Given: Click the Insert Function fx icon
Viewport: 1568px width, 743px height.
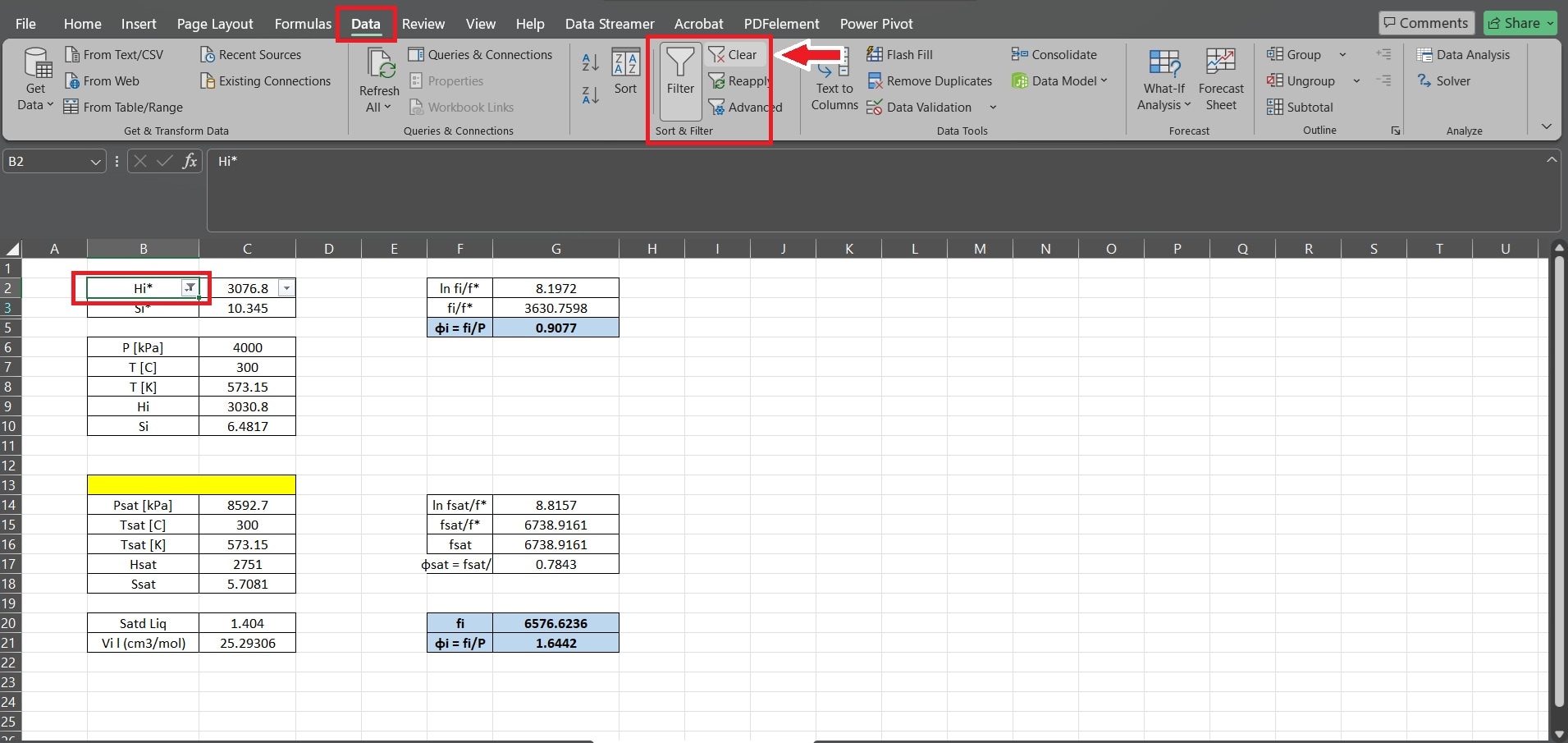Looking at the screenshot, I should coord(190,162).
